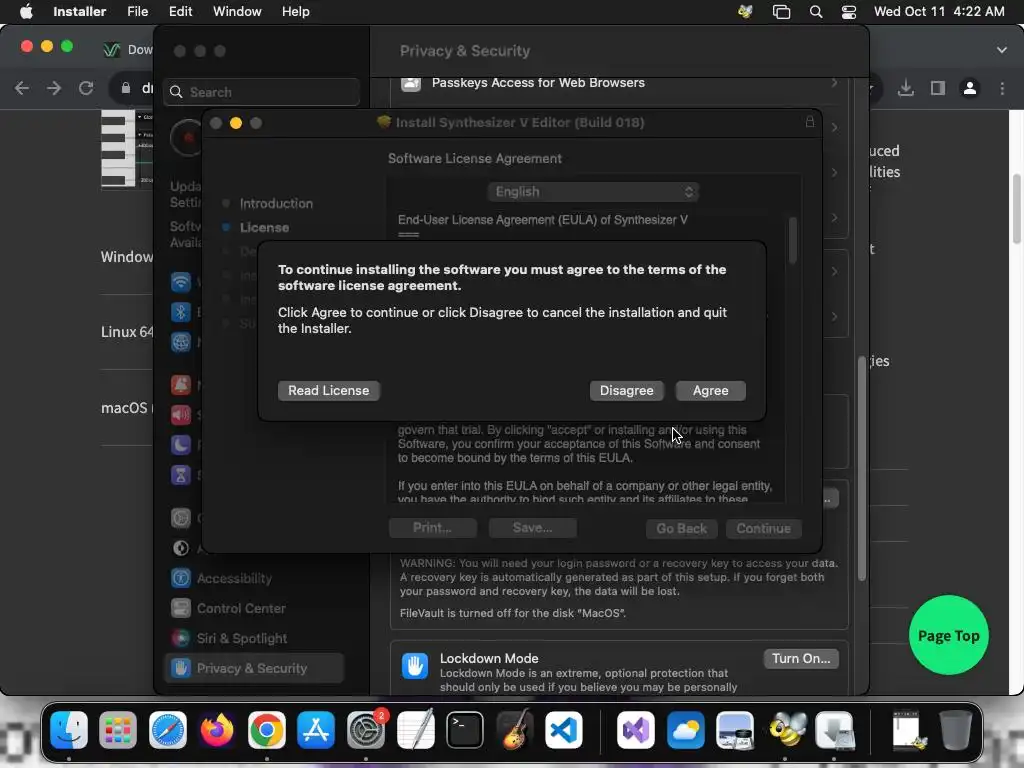Screen dimensions: 1024x768
Task: Click the date and time in menu bar
Action: coord(938,12)
